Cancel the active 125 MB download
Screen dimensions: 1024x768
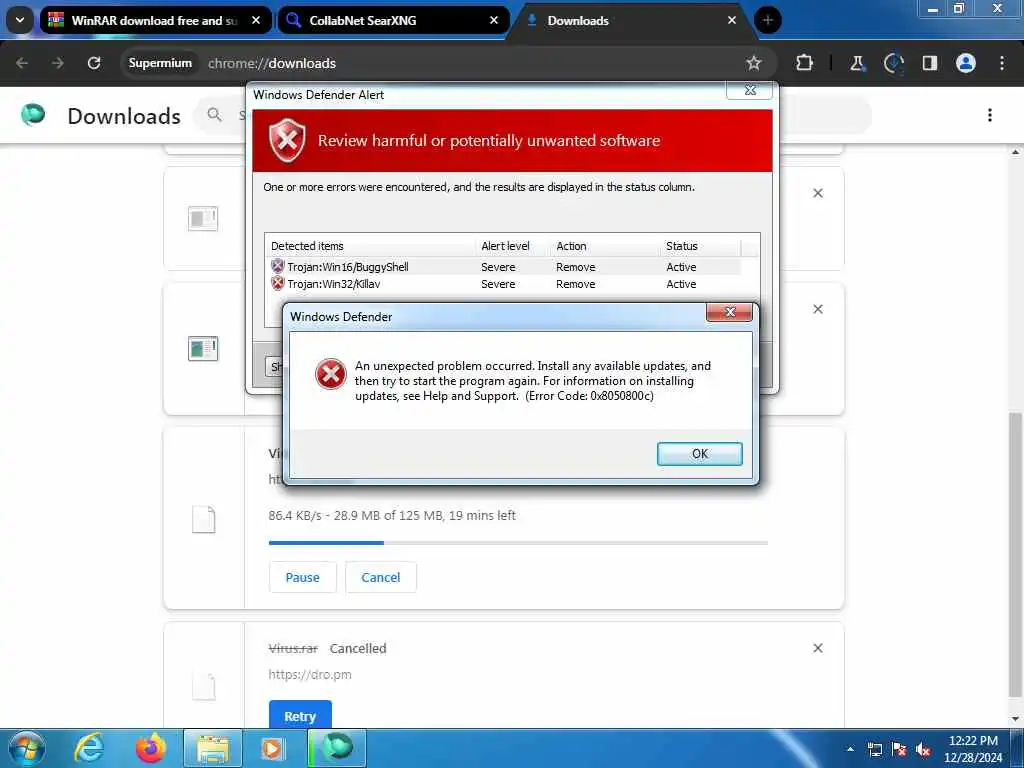click(x=381, y=577)
